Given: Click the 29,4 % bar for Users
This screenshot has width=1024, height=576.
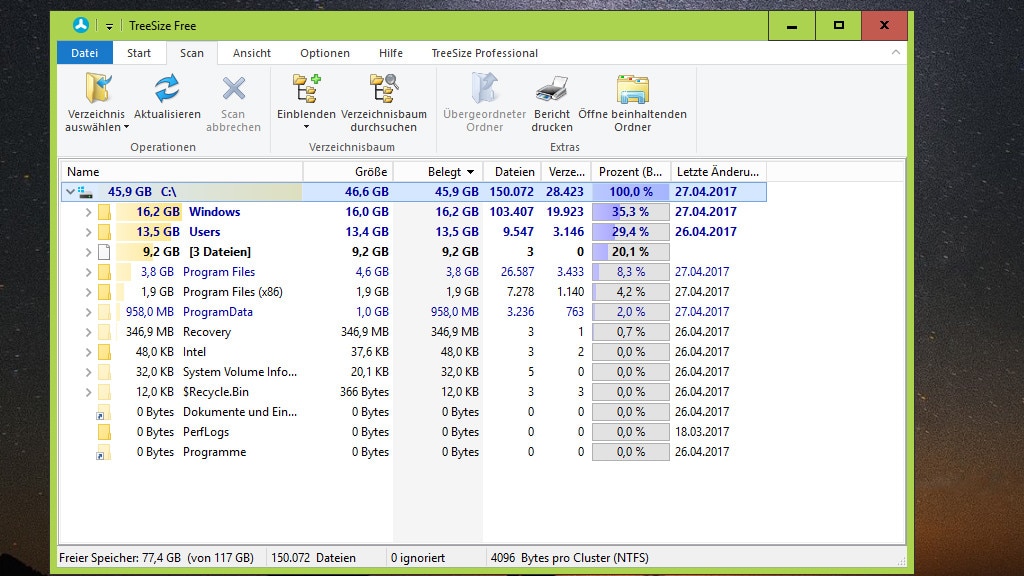Looking at the screenshot, I should (x=631, y=232).
